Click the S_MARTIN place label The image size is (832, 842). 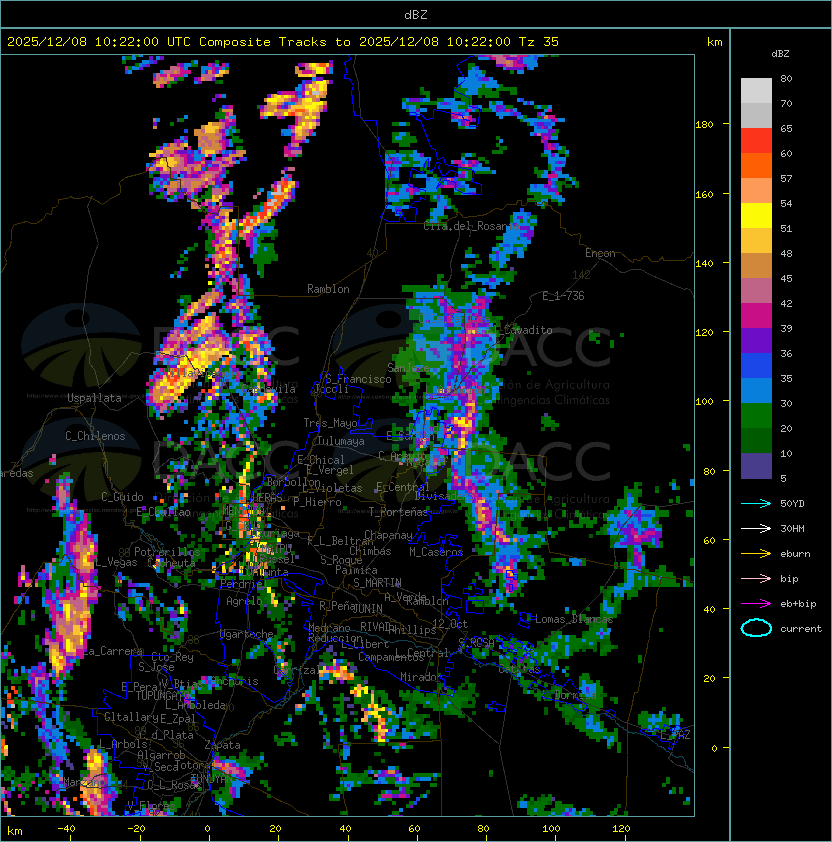tap(377, 583)
